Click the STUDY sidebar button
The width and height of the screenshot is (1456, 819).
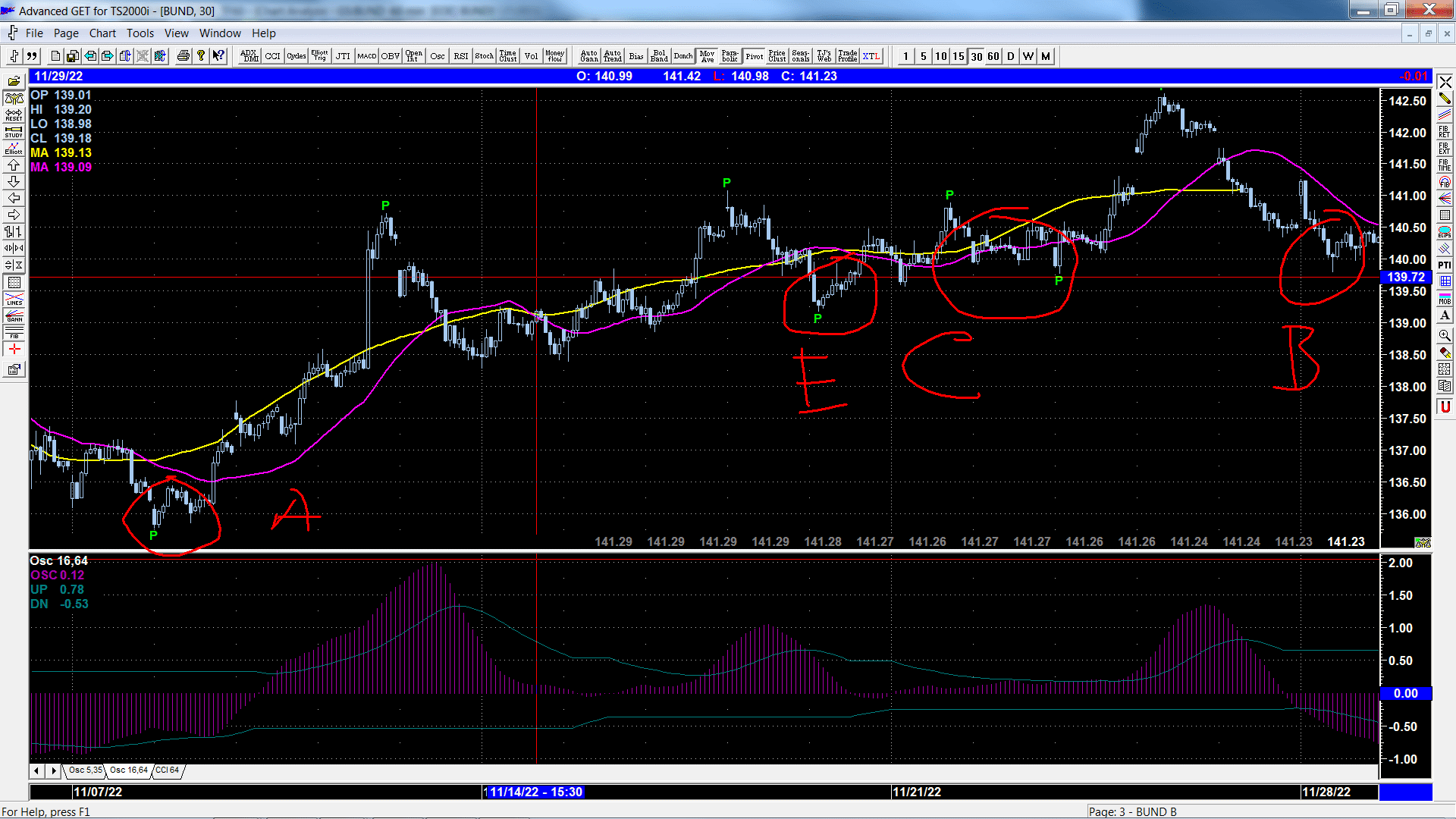[x=14, y=132]
